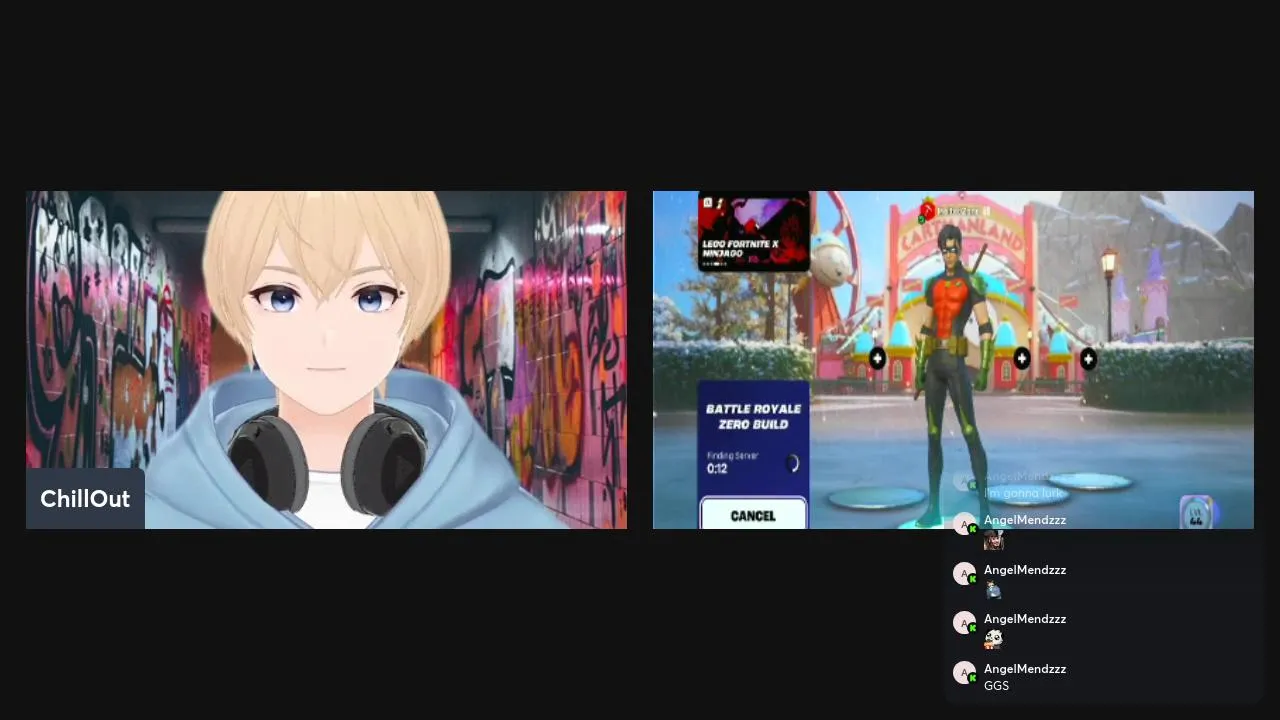
Task: Click avatar next to the GGS message
Action: coord(964,673)
